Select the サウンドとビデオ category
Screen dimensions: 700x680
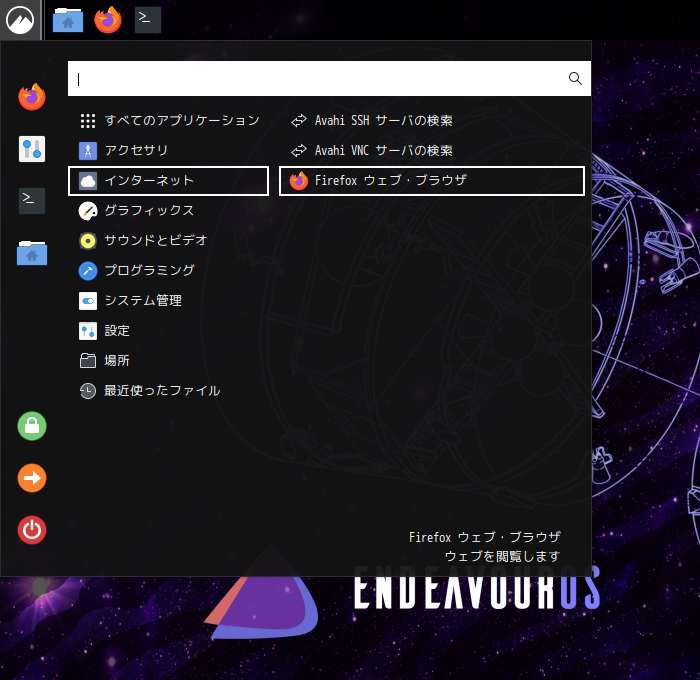point(168,241)
